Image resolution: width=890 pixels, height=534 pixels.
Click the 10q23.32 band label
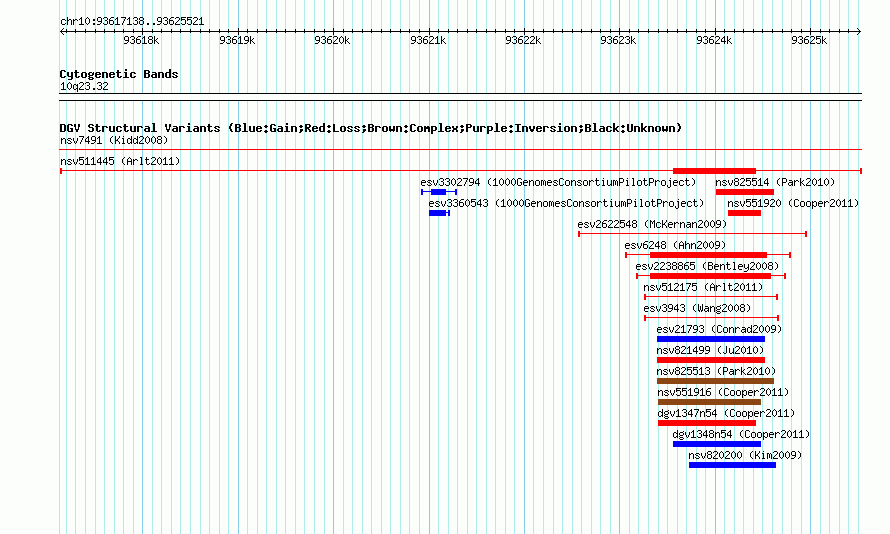[x=84, y=86]
